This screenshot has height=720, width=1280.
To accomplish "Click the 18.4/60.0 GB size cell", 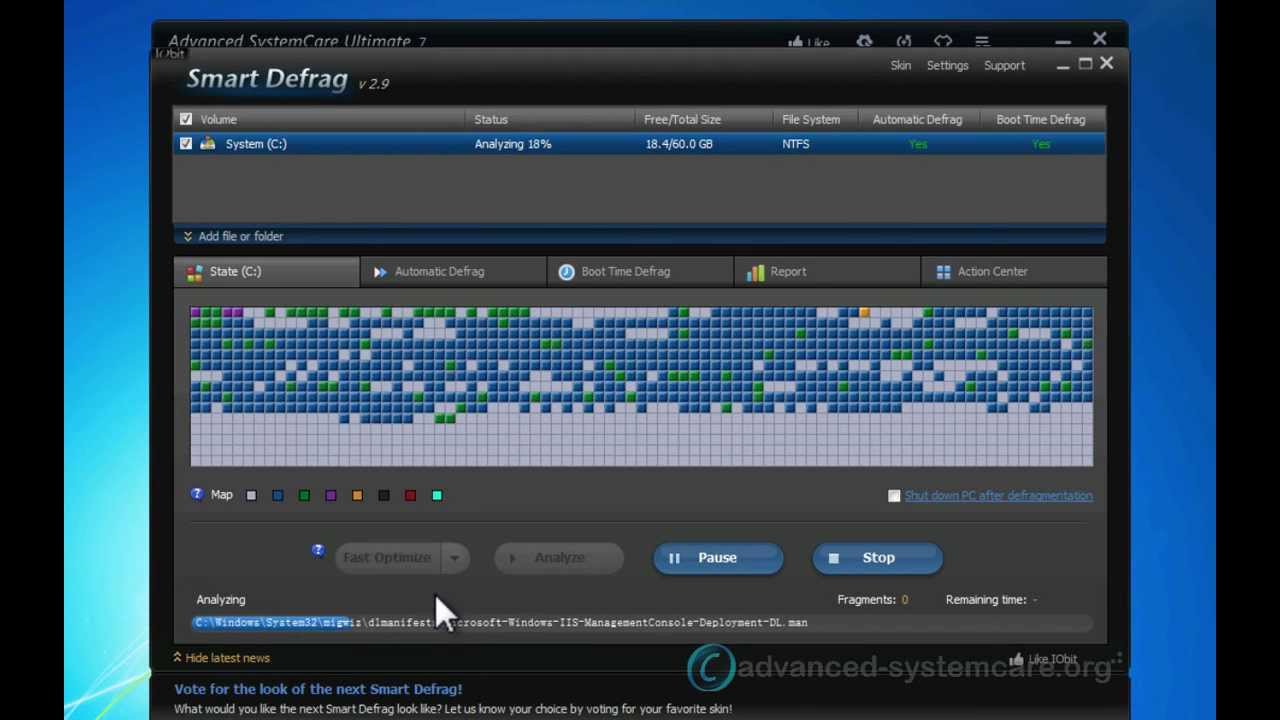I will [679, 144].
